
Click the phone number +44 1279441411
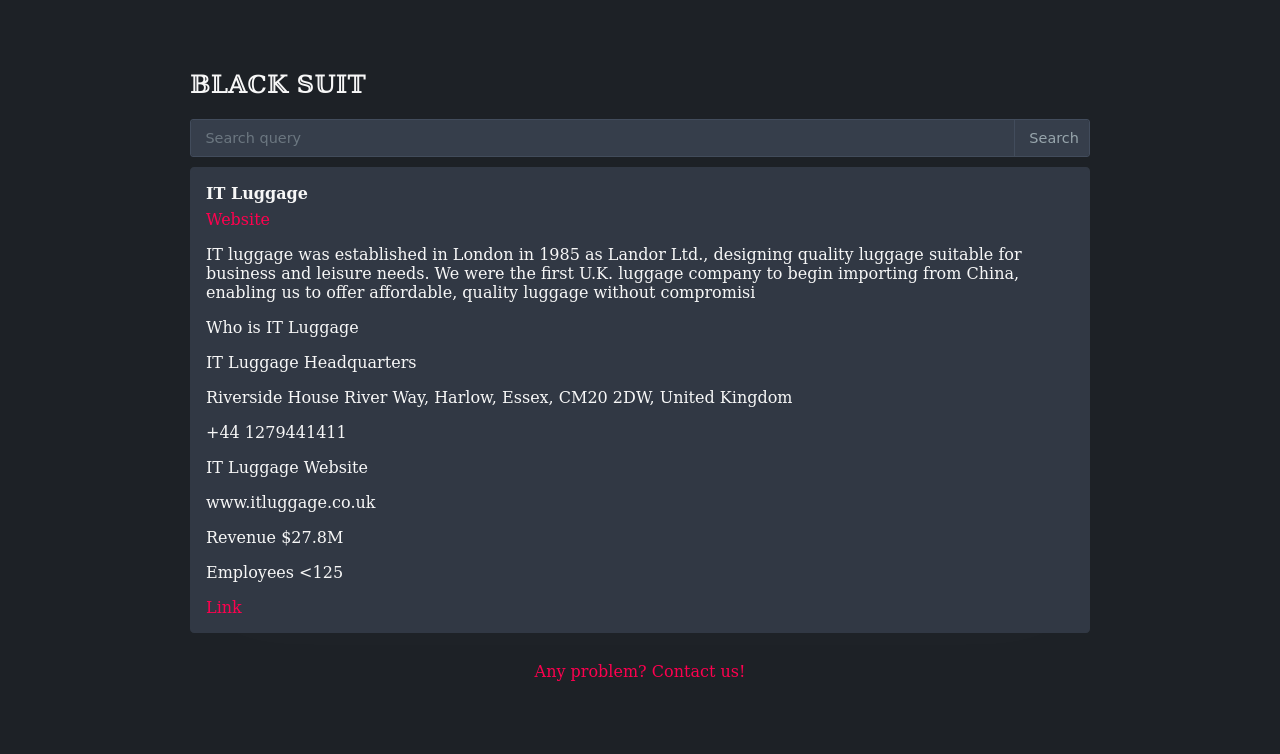(x=276, y=432)
